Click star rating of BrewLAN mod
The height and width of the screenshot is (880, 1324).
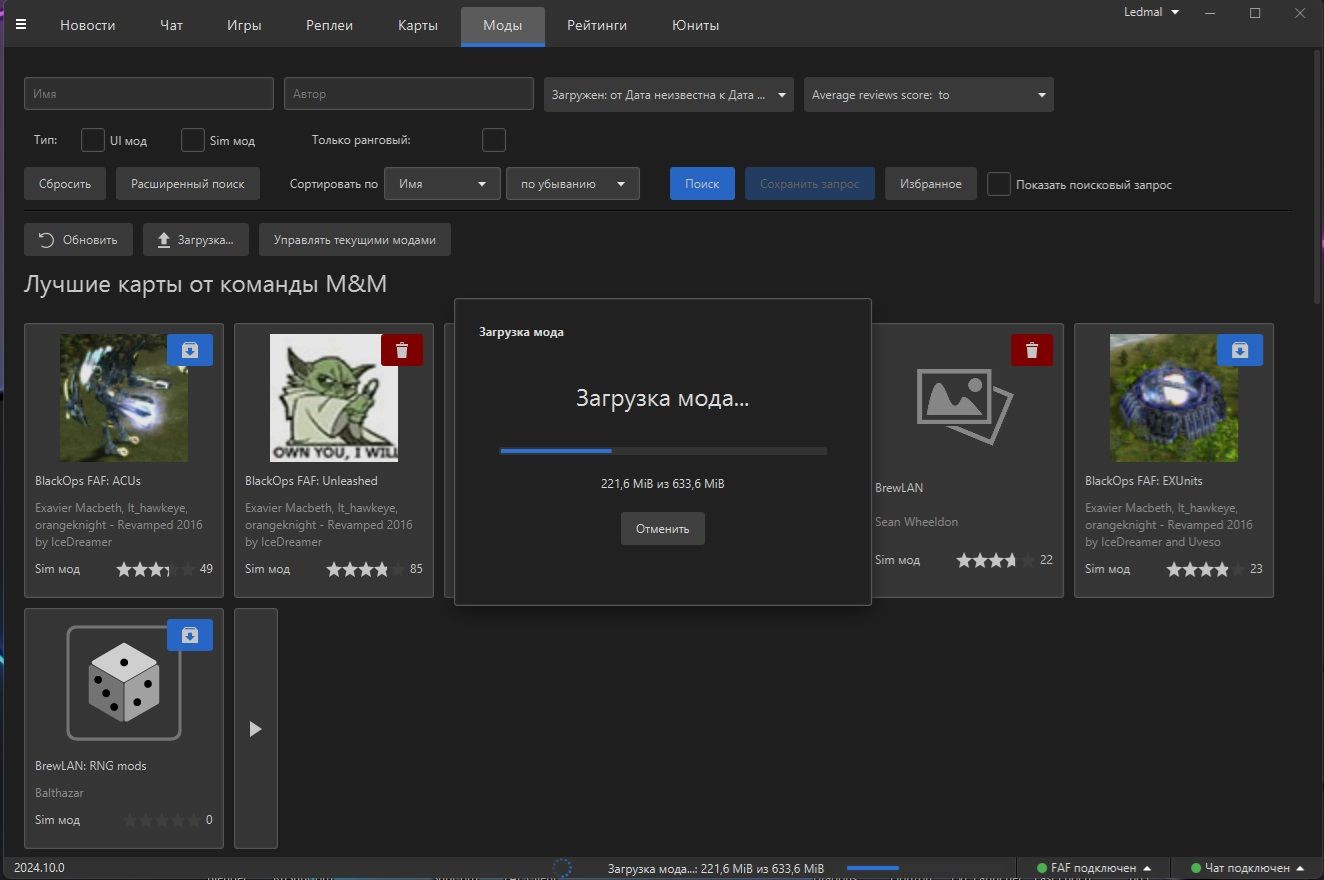tap(996, 560)
